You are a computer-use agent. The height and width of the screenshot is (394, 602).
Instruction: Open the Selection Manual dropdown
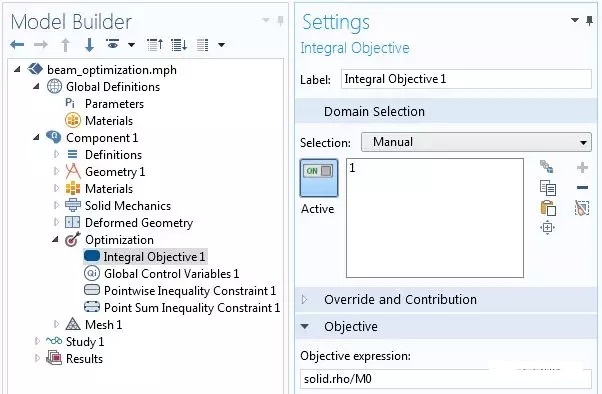[x=476, y=142]
